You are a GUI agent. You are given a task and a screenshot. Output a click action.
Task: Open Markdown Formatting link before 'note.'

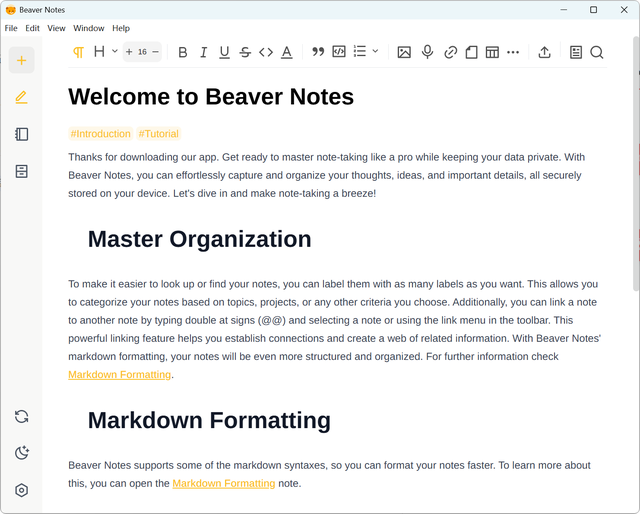click(224, 483)
